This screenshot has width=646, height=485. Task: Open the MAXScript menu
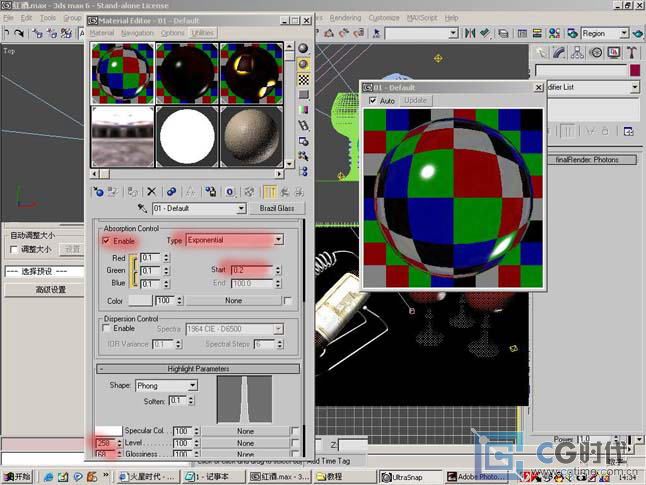pos(421,18)
